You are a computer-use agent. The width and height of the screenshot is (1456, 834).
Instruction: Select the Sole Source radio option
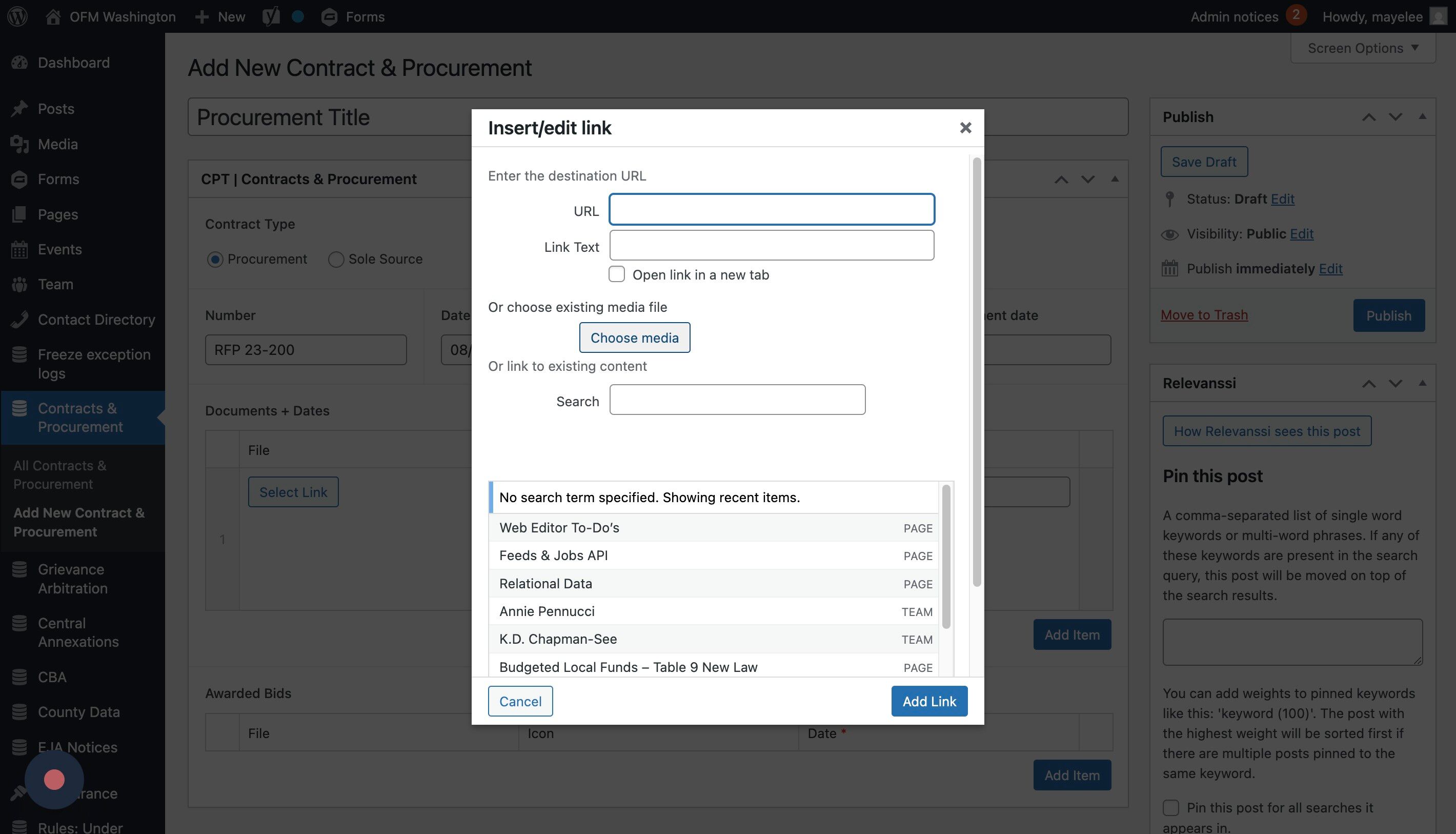336,260
